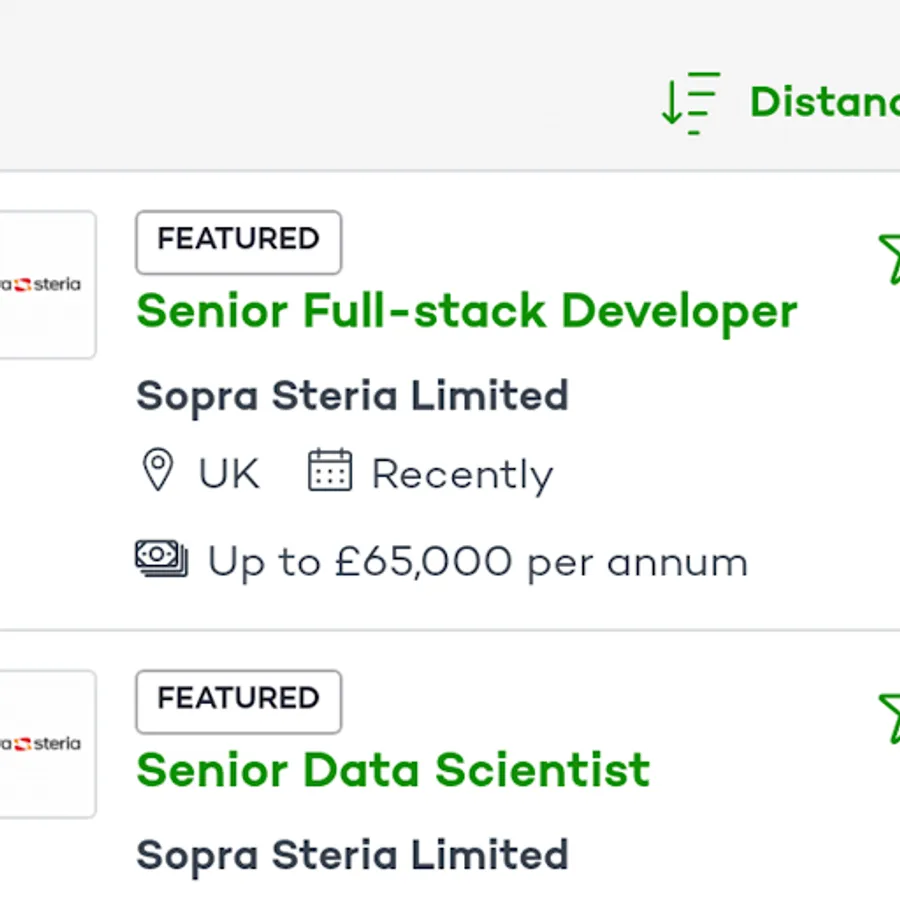The image size is (900, 900).
Task: Click the location pin icon next to UK
Action: [158, 471]
